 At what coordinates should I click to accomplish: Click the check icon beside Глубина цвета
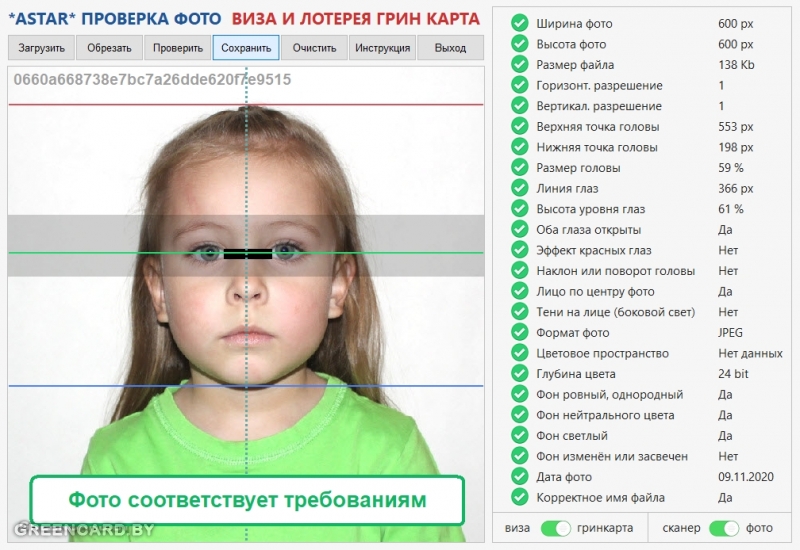(519, 373)
